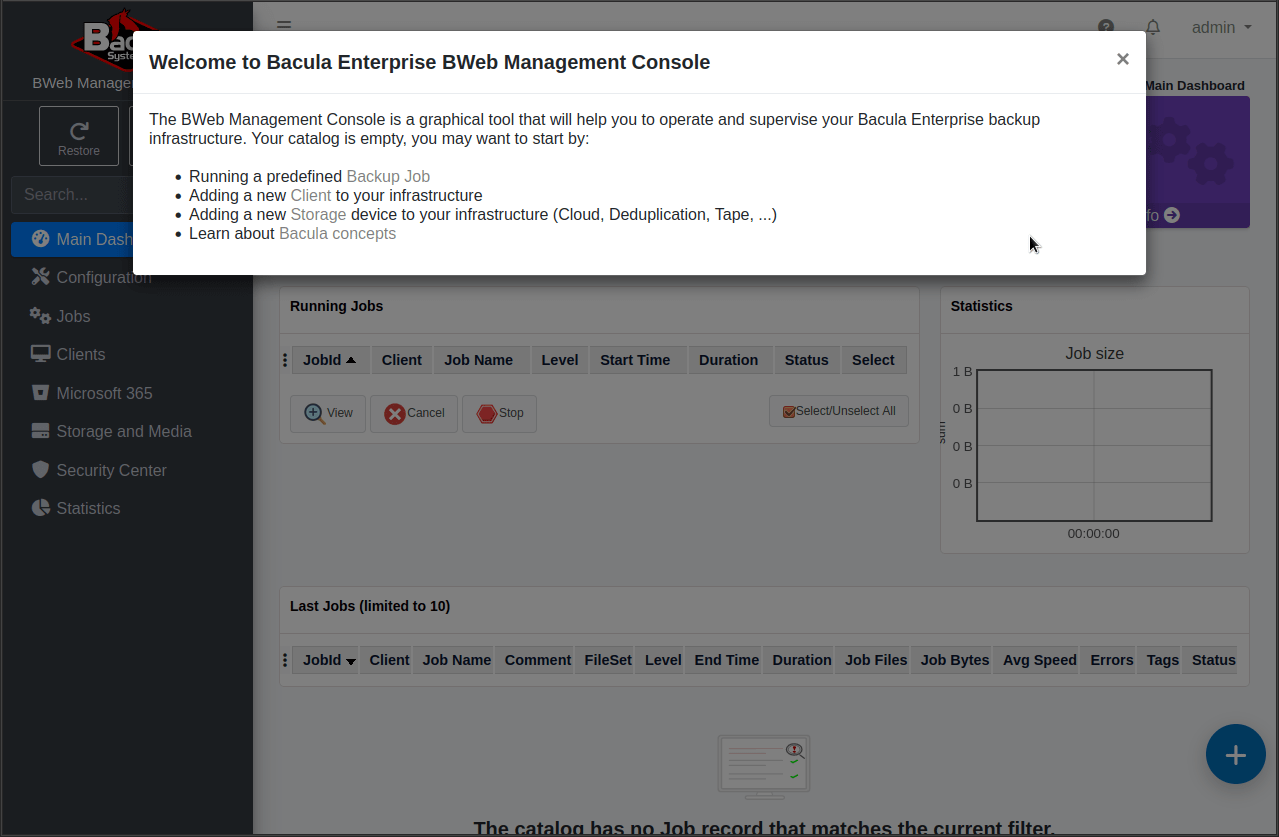This screenshot has height=837, width=1279.
Task: Open Statistics in the sidebar
Action: coord(76,508)
